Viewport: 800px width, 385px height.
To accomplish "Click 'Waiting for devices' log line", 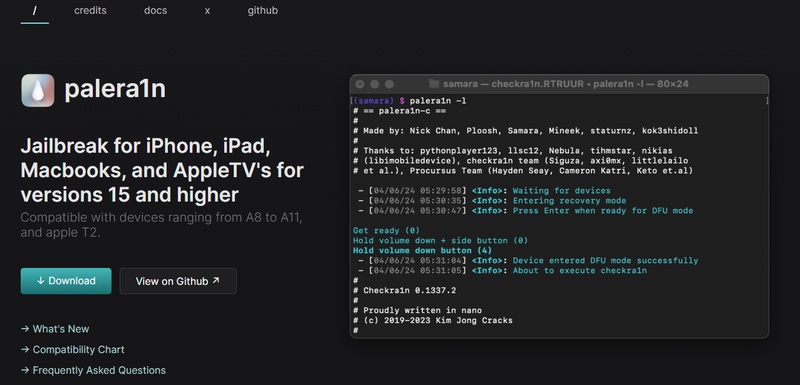I will tap(484, 191).
